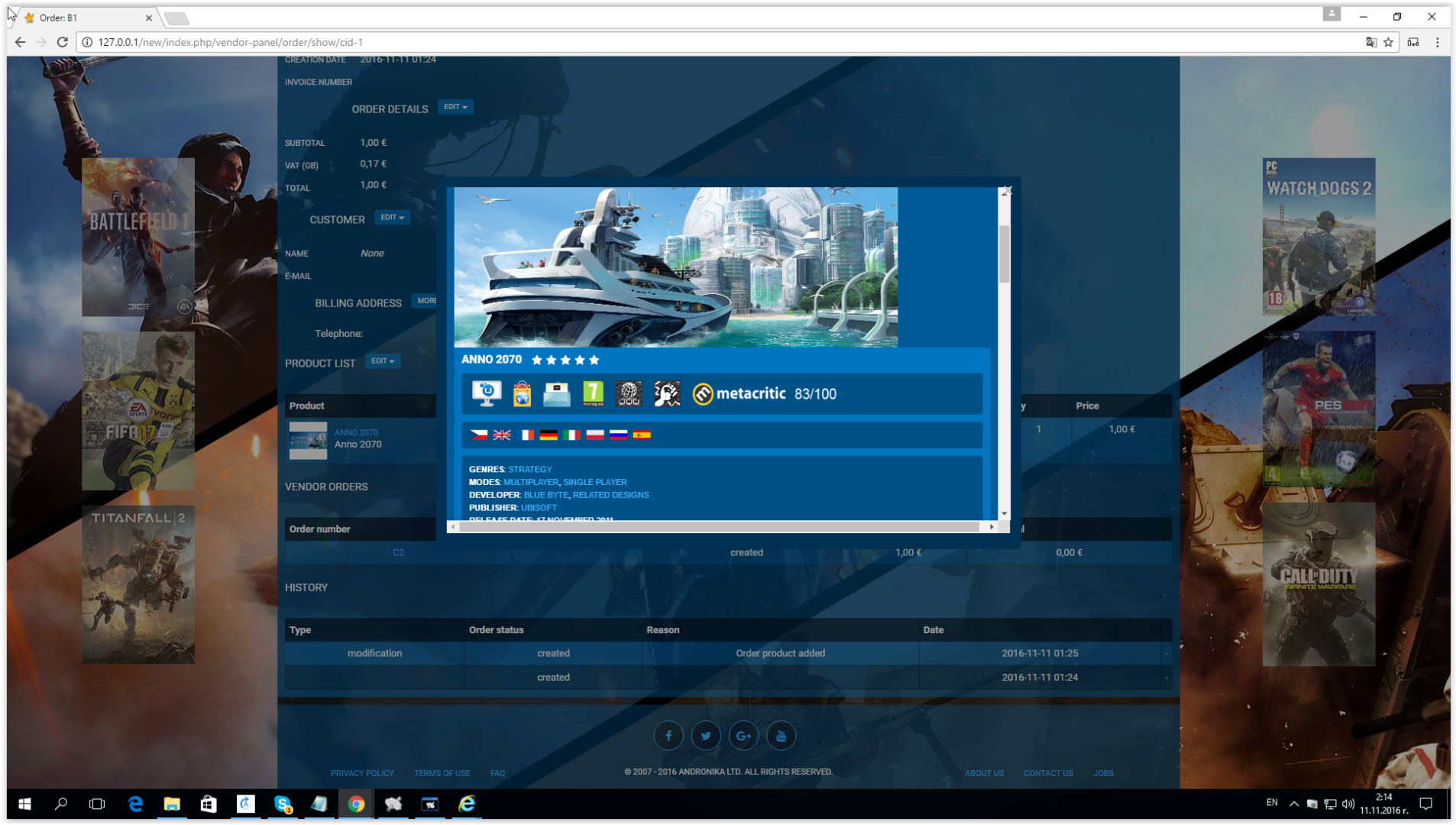1456x825 pixels.
Task: Follow the SINGLE PLAYER mode link
Action: pyautogui.click(x=595, y=482)
